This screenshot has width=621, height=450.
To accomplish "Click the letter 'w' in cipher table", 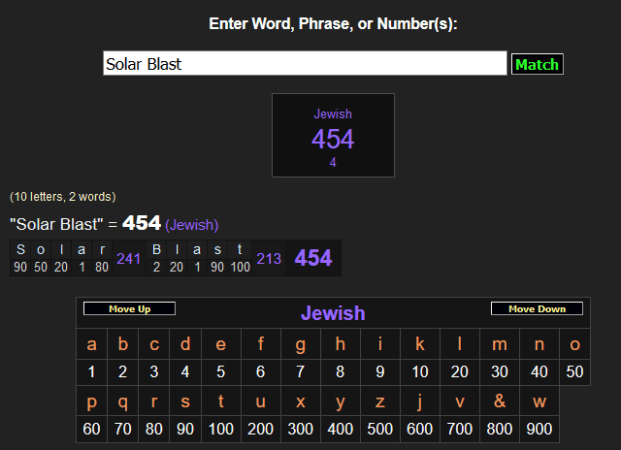I will click(x=540, y=402).
